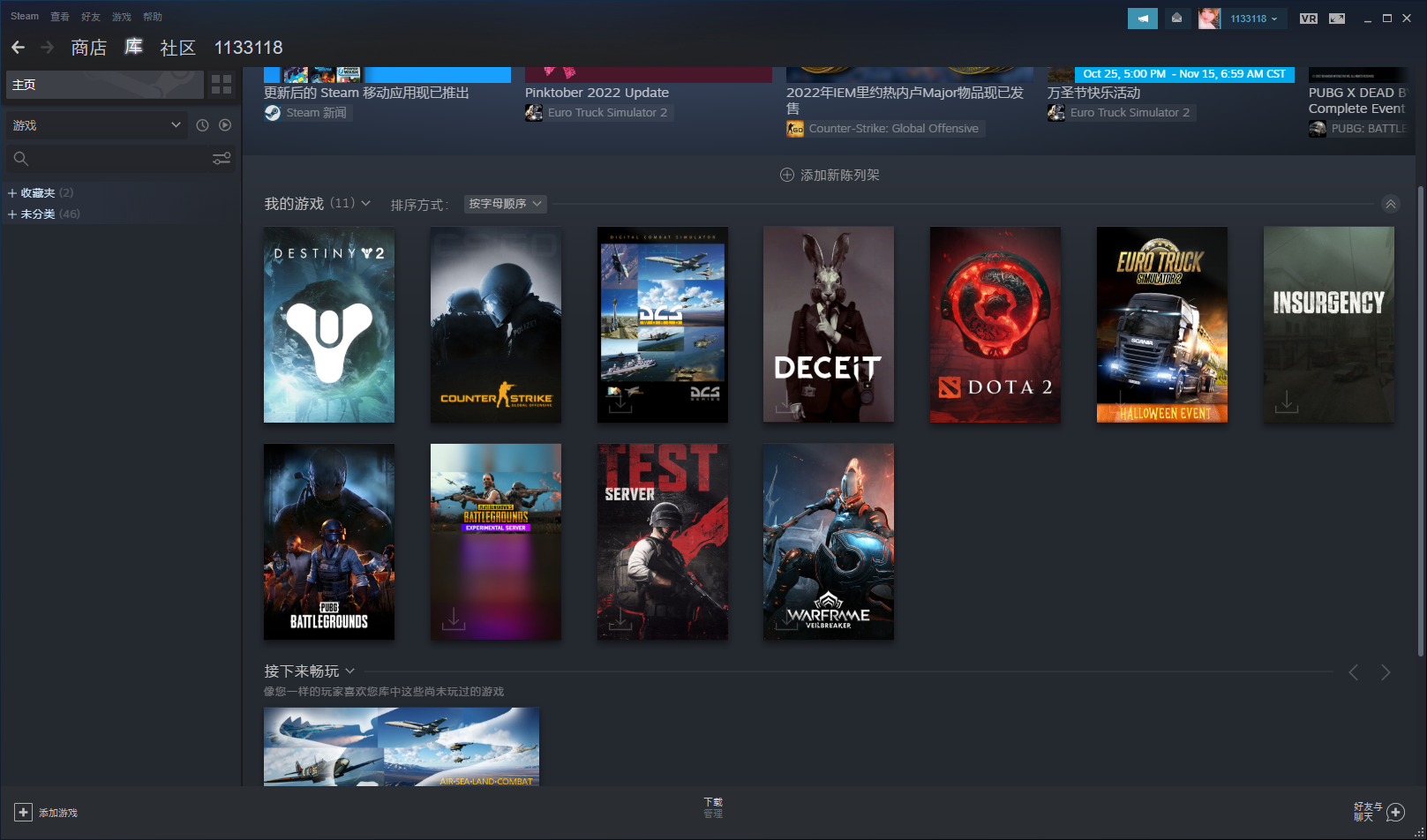
Task: Open advanced filter settings icon
Action: [222, 159]
